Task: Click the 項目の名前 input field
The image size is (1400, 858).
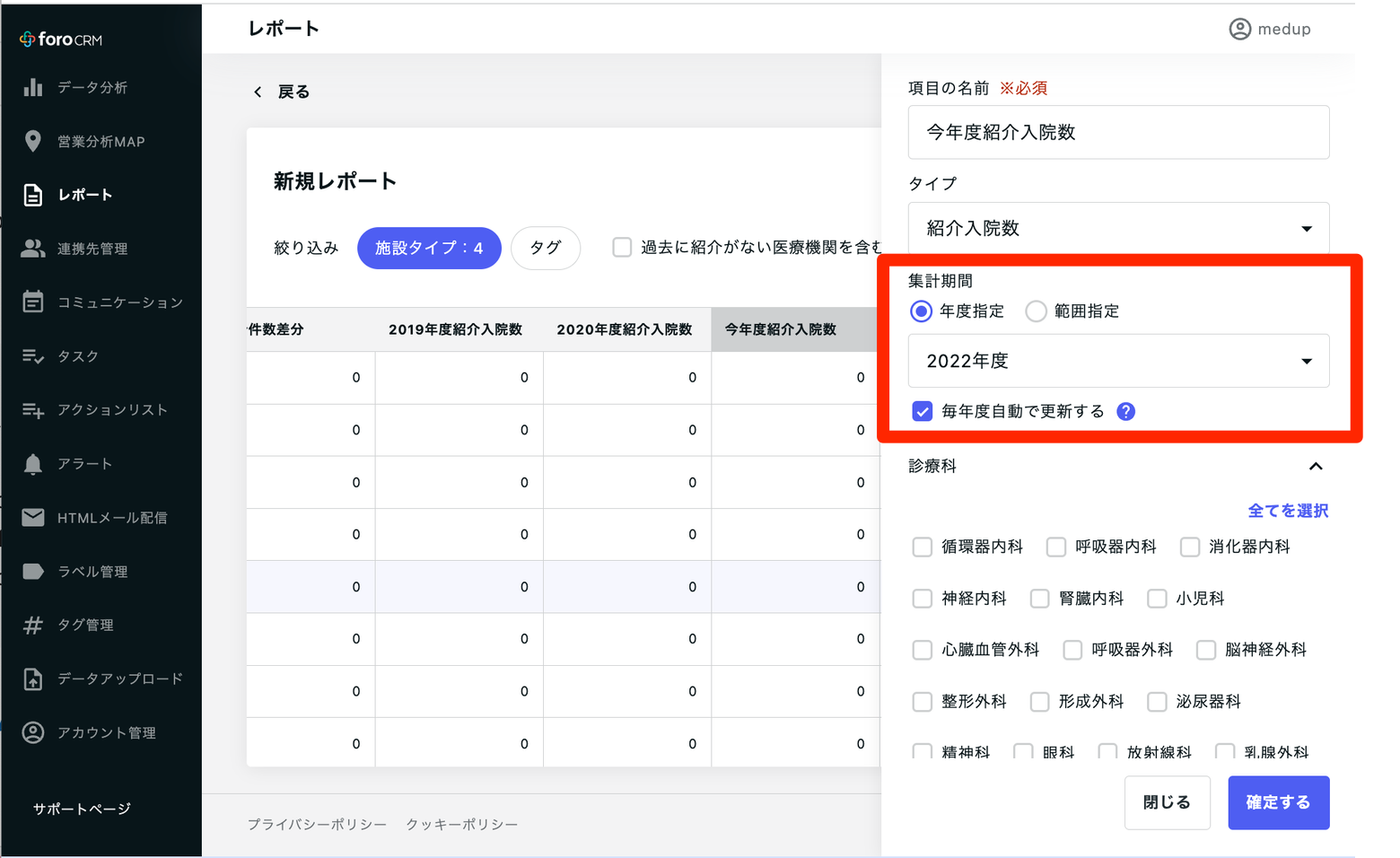Action: (1118, 132)
